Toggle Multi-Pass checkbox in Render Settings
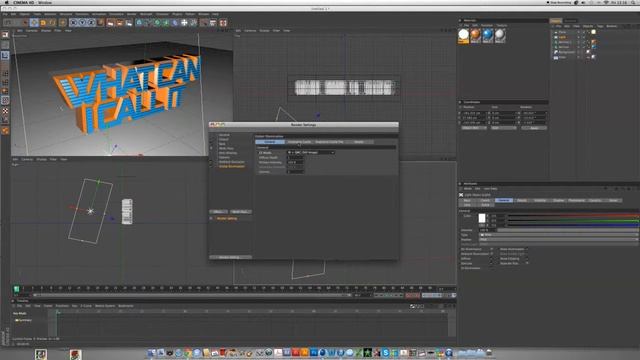This screenshot has height=360, width=640. 211,149
